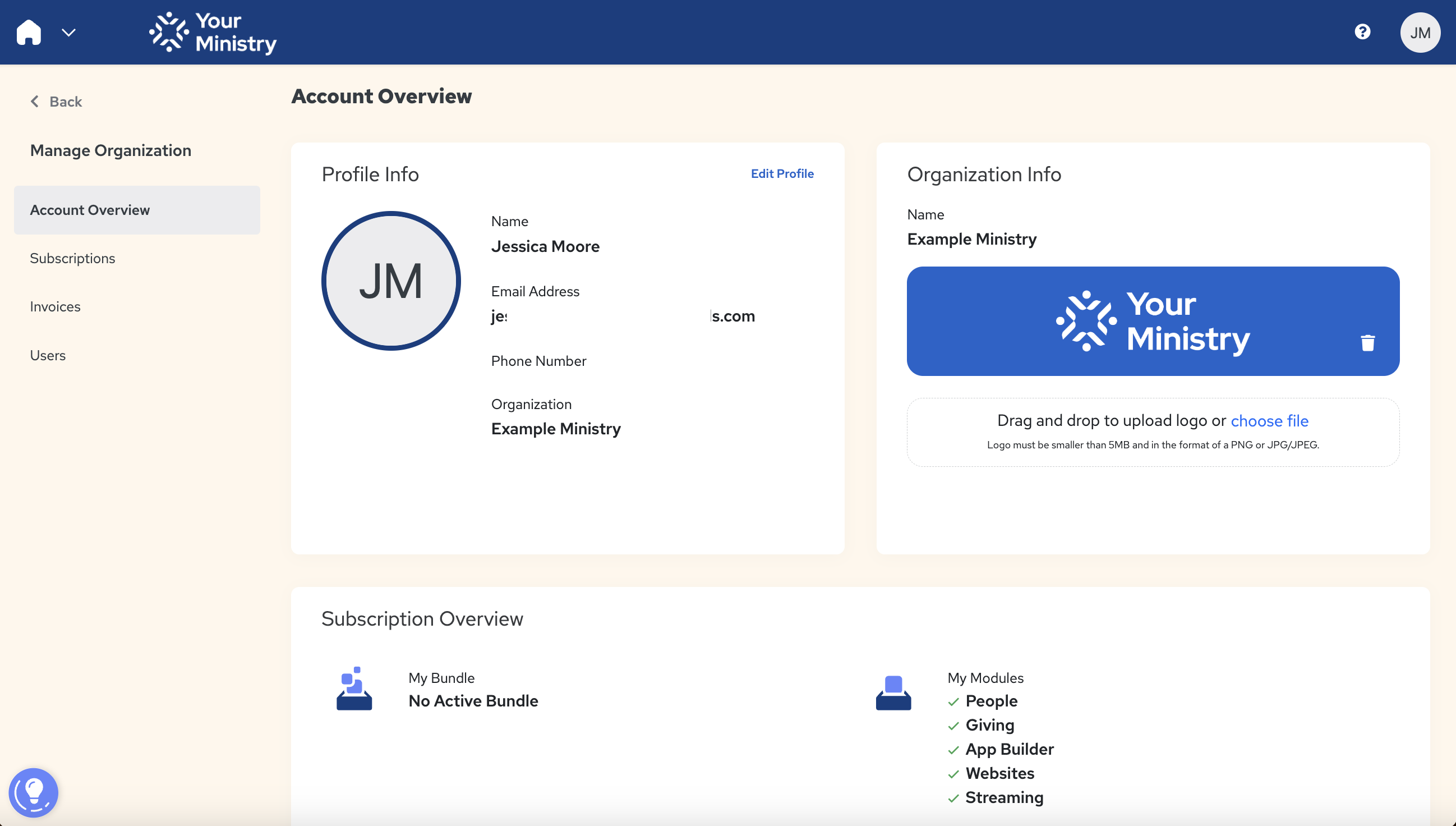Delete the logo with trash icon
This screenshot has height=826, width=1456.
[1367, 343]
